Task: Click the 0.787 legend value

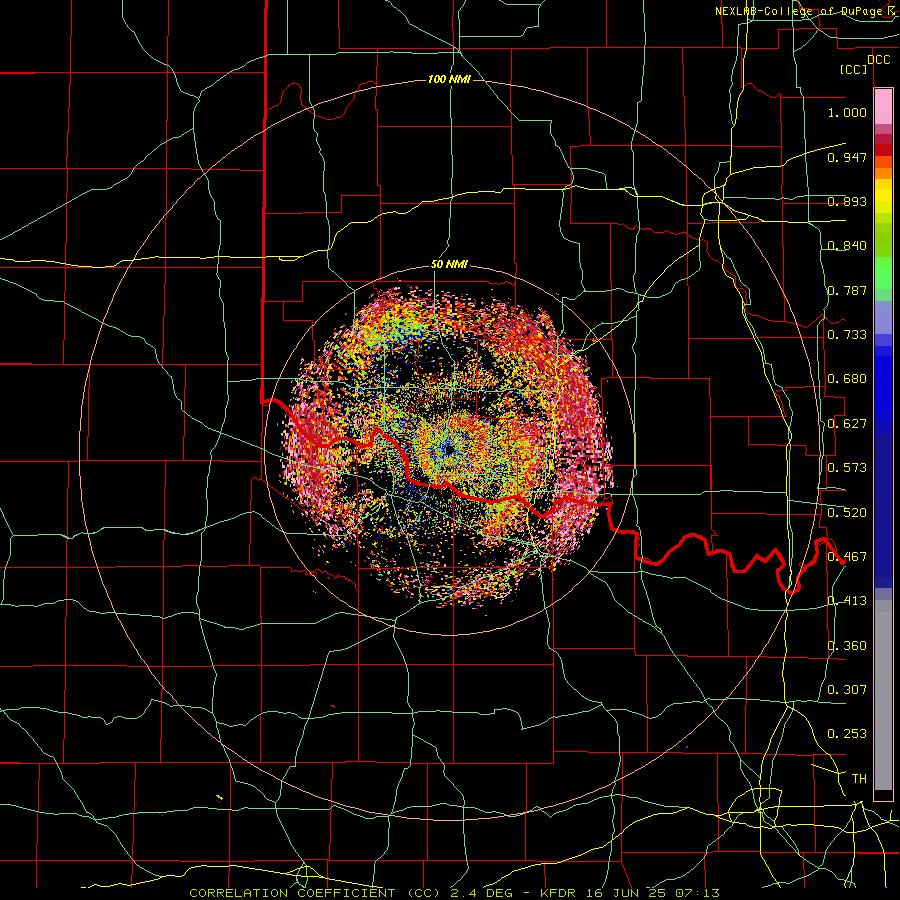Action: (847, 290)
